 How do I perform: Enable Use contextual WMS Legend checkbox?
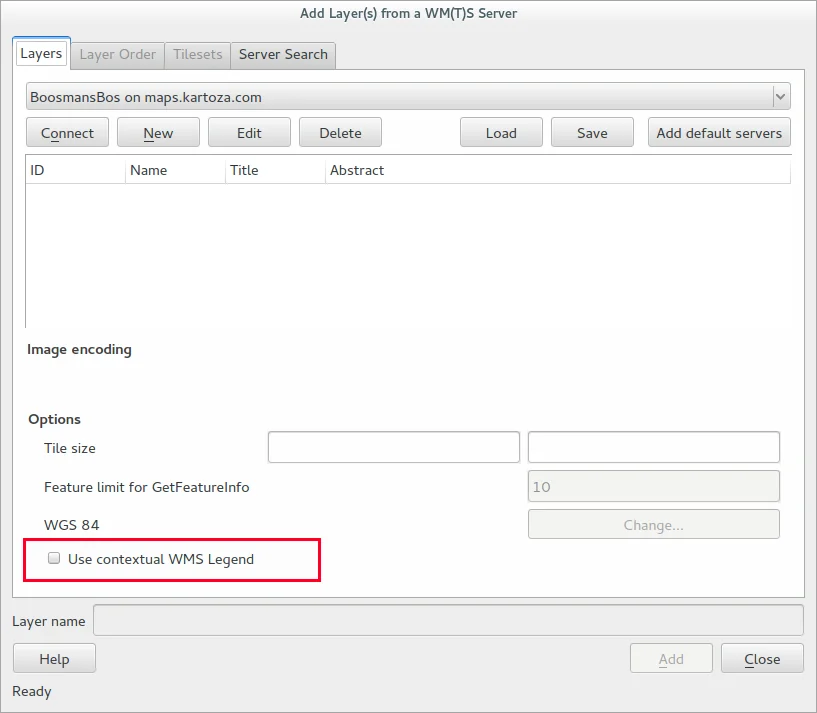point(56,559)
